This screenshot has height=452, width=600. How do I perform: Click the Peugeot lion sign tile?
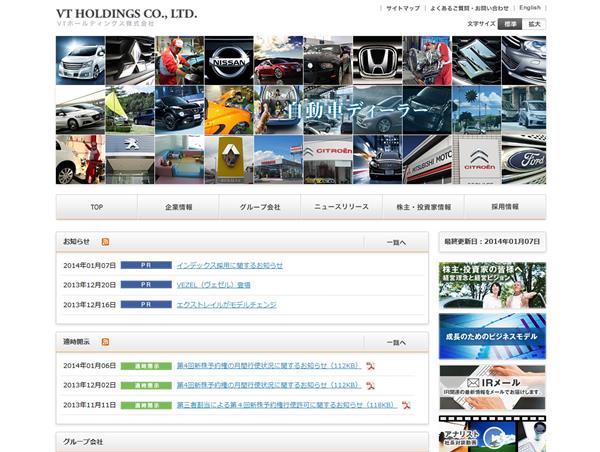click(x=130, y=160)
